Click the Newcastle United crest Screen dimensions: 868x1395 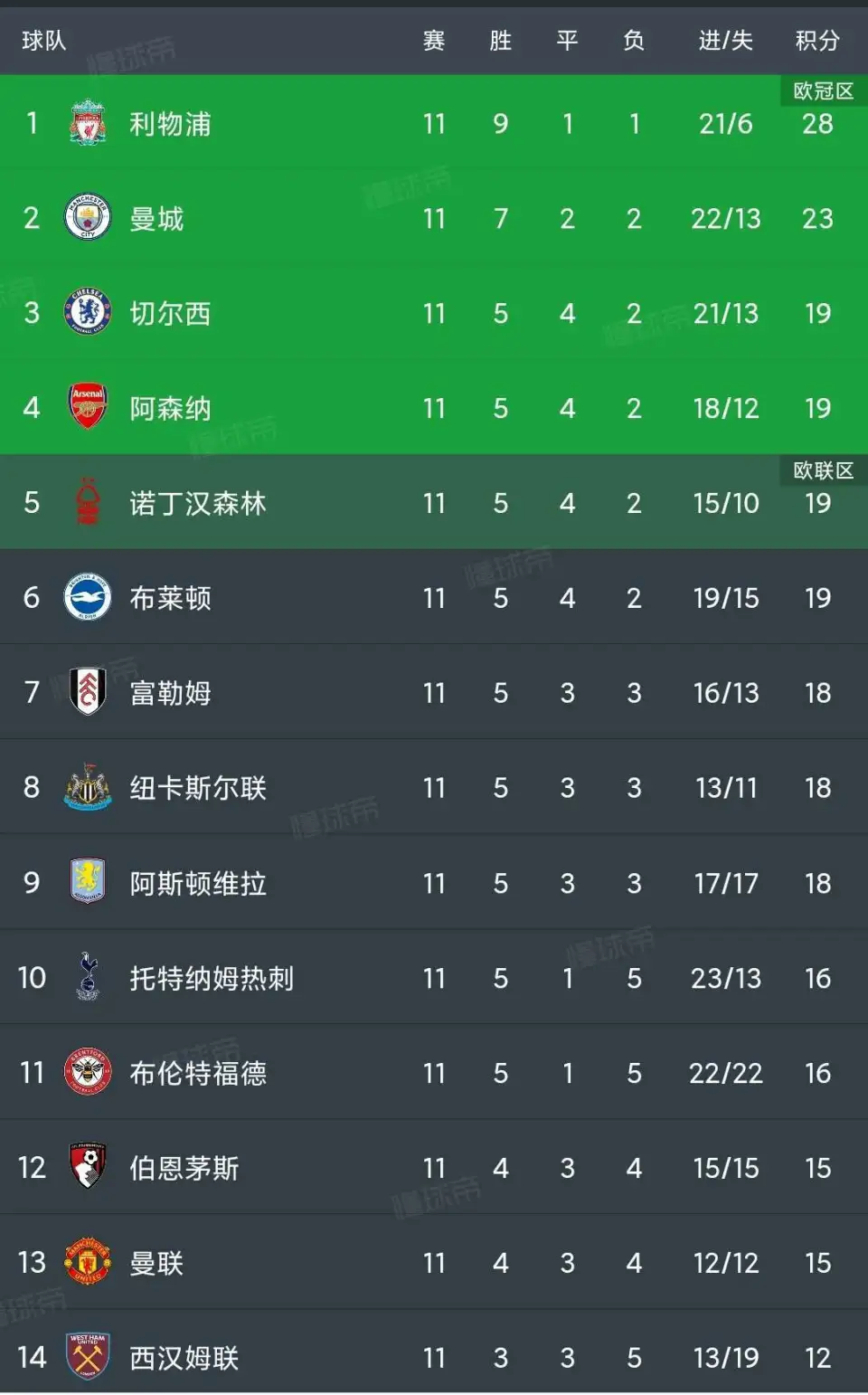coord(88,788)
